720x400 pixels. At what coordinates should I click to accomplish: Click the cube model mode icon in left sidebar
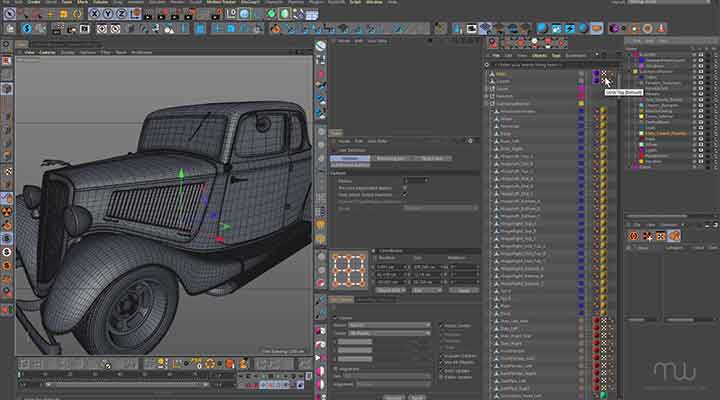(7, 89)
